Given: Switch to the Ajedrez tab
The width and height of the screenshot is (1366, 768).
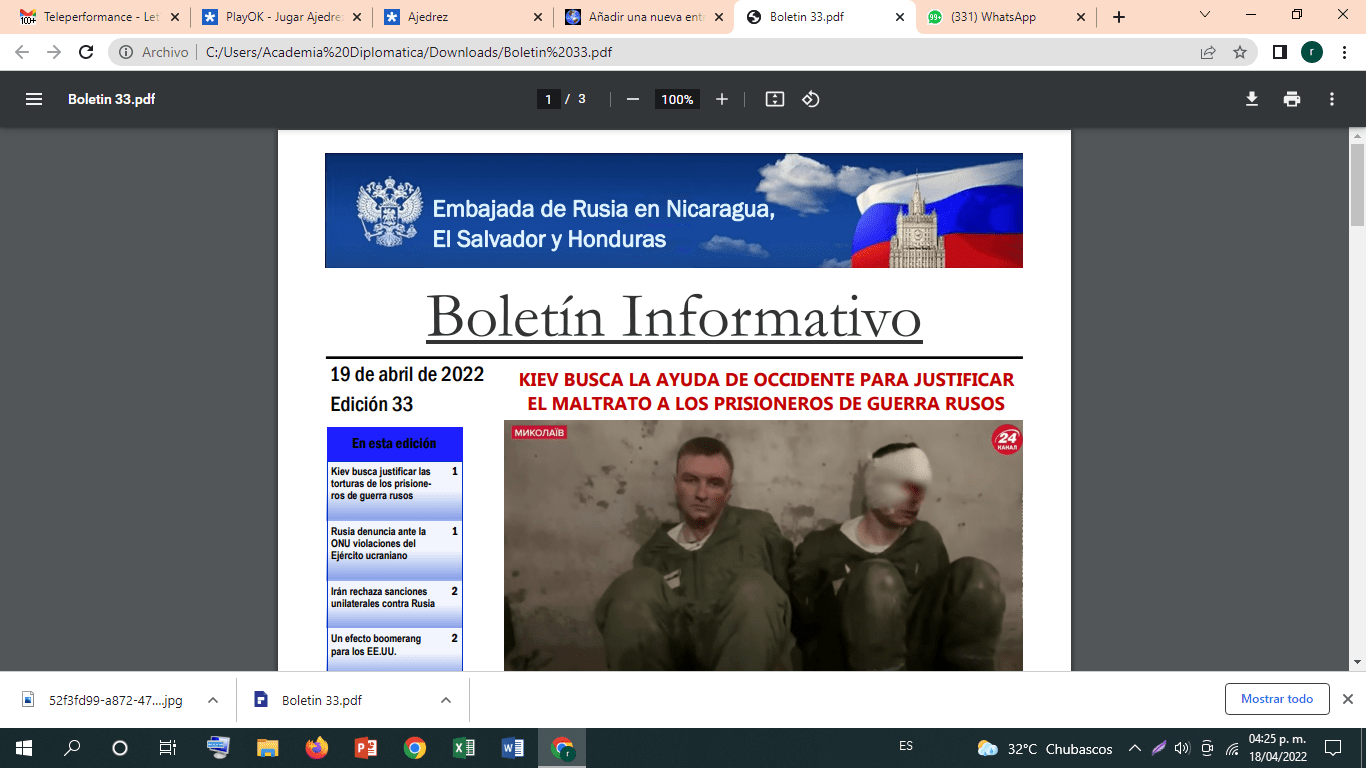Looking at the screenshot, I should 463,17.
